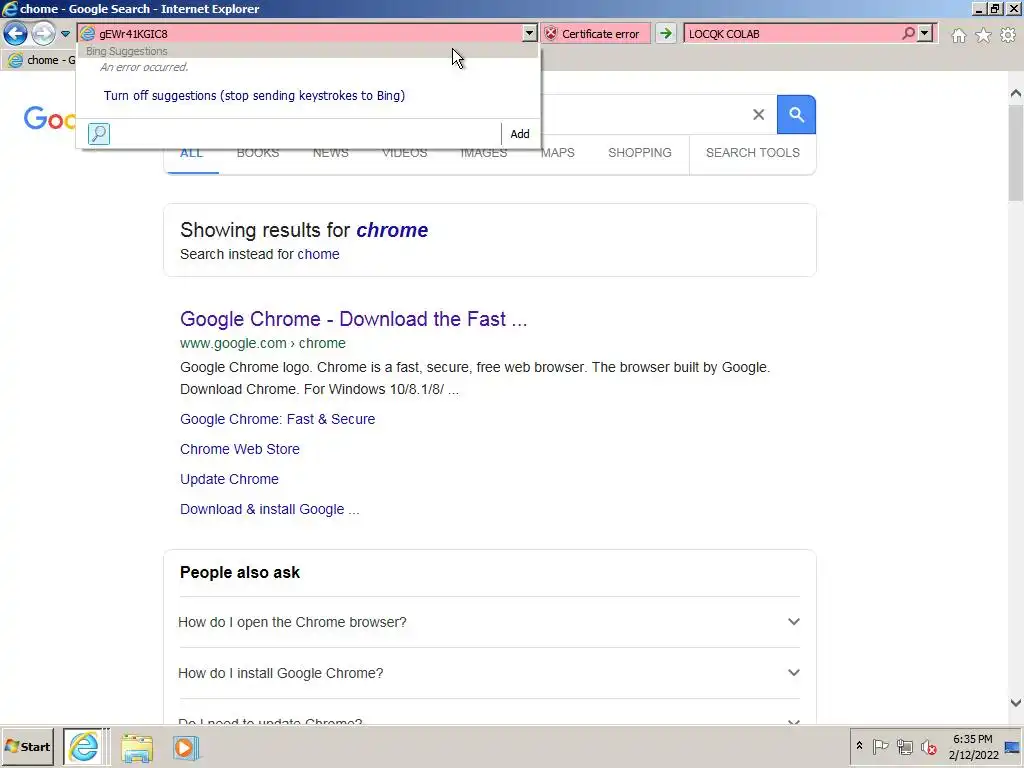Click the green Go arrow button
The height and width of the screenshot is (768, 1024).
pyautogui.click(x=665, y=34)
